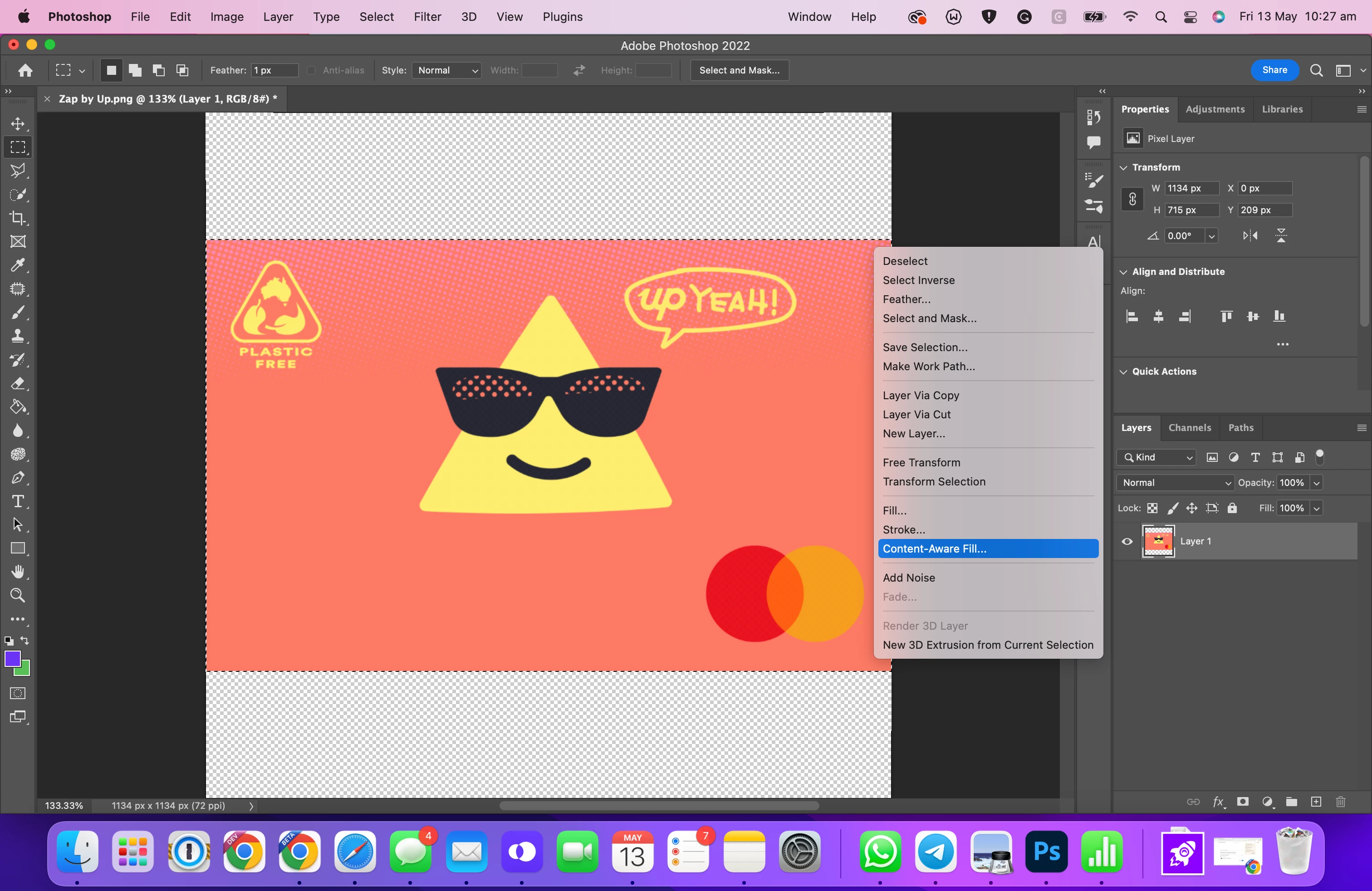Screen dimensions: 1372x891
Task: Select the Eraser tool
Action: [x=18, y=383]
